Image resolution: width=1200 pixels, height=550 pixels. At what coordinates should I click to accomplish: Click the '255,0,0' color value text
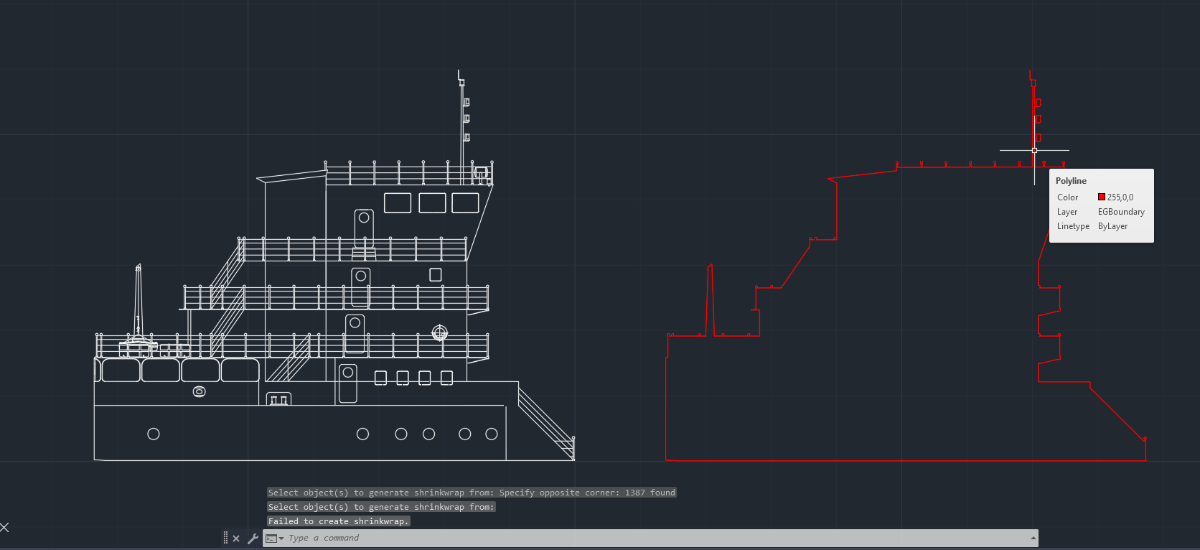tap(1120, 197)
